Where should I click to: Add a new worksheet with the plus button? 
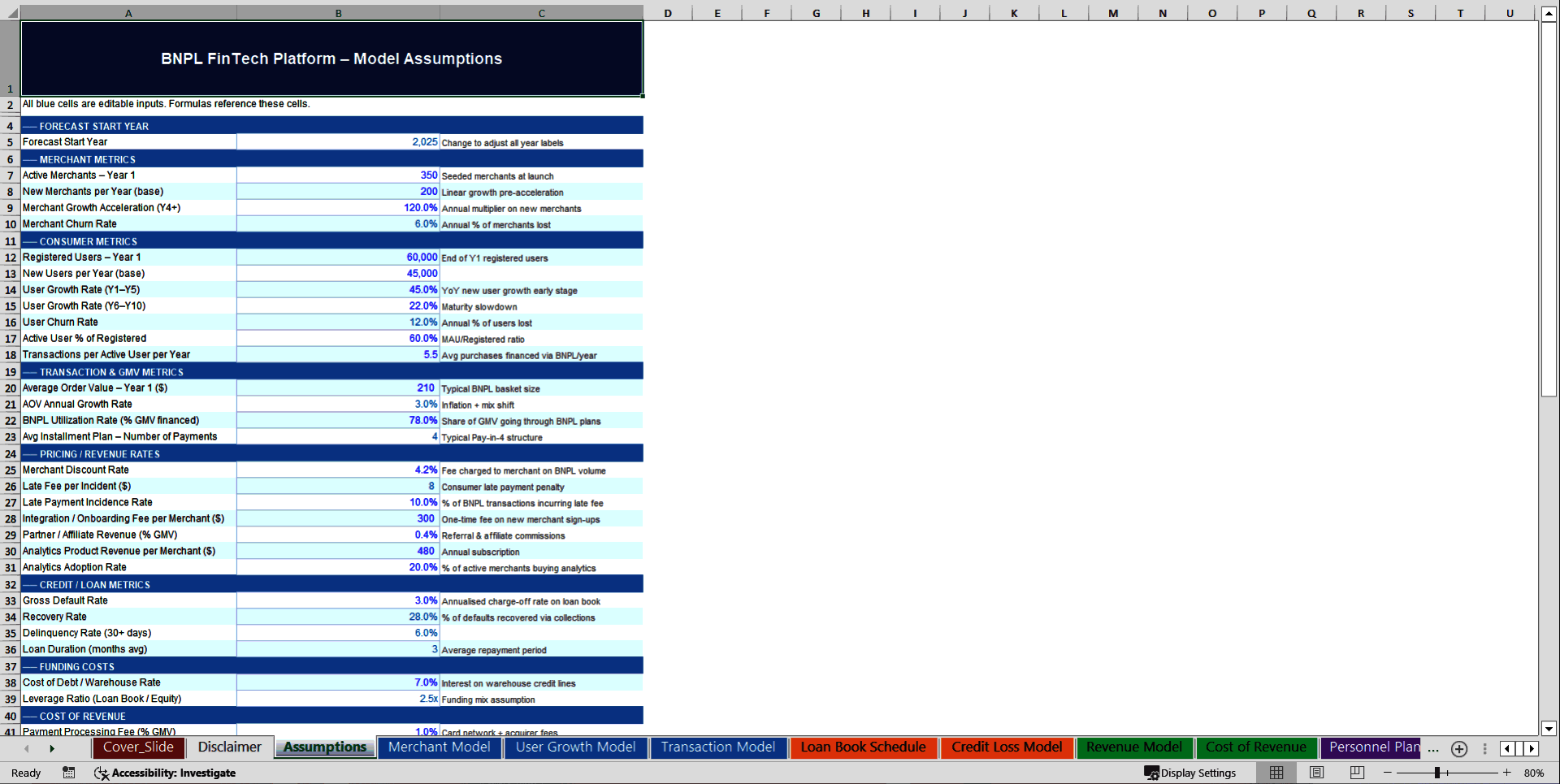click(1458, 749)
